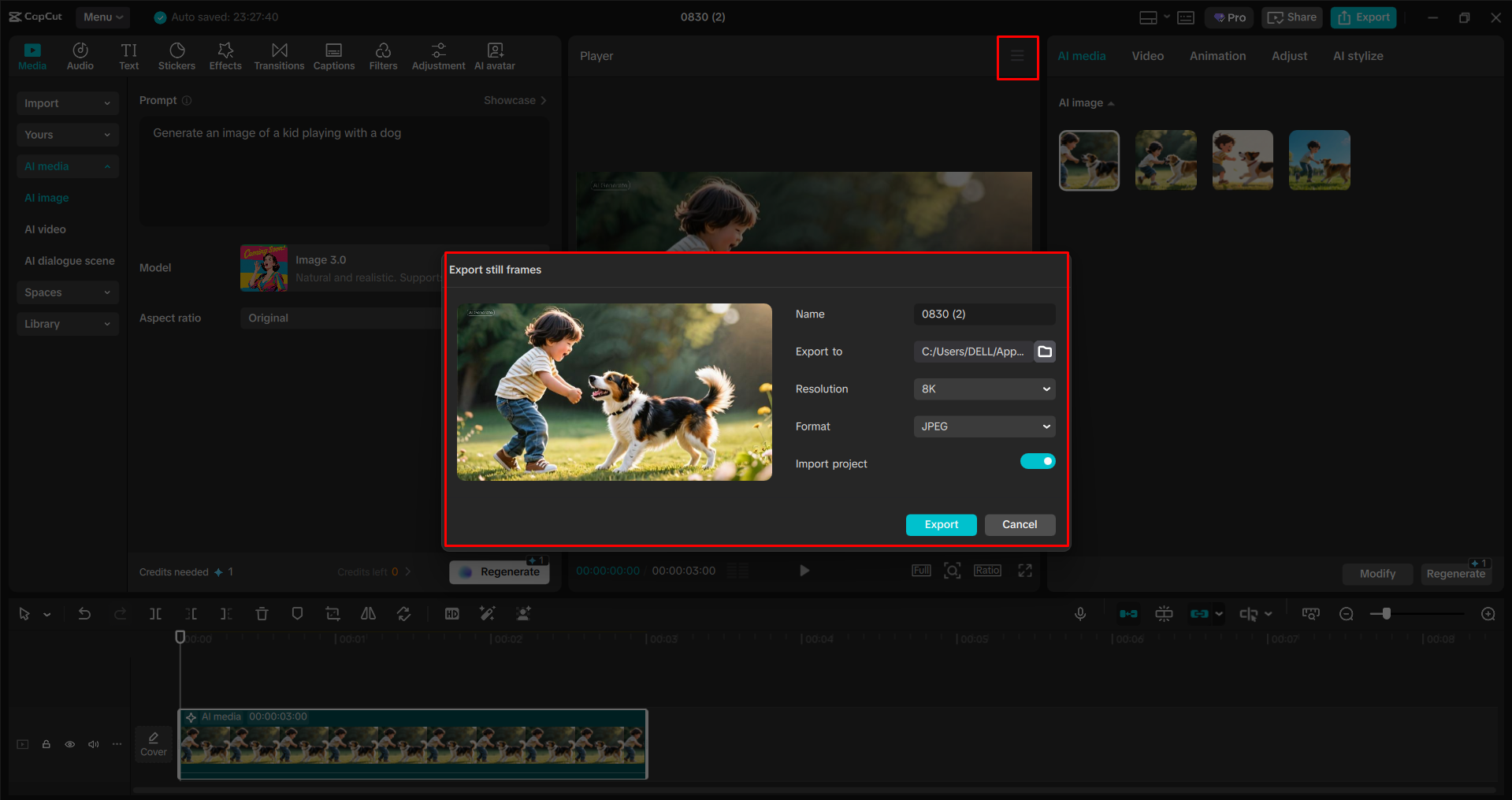Toggle auto ripple in the timeline toolbar

point(1128,613)
